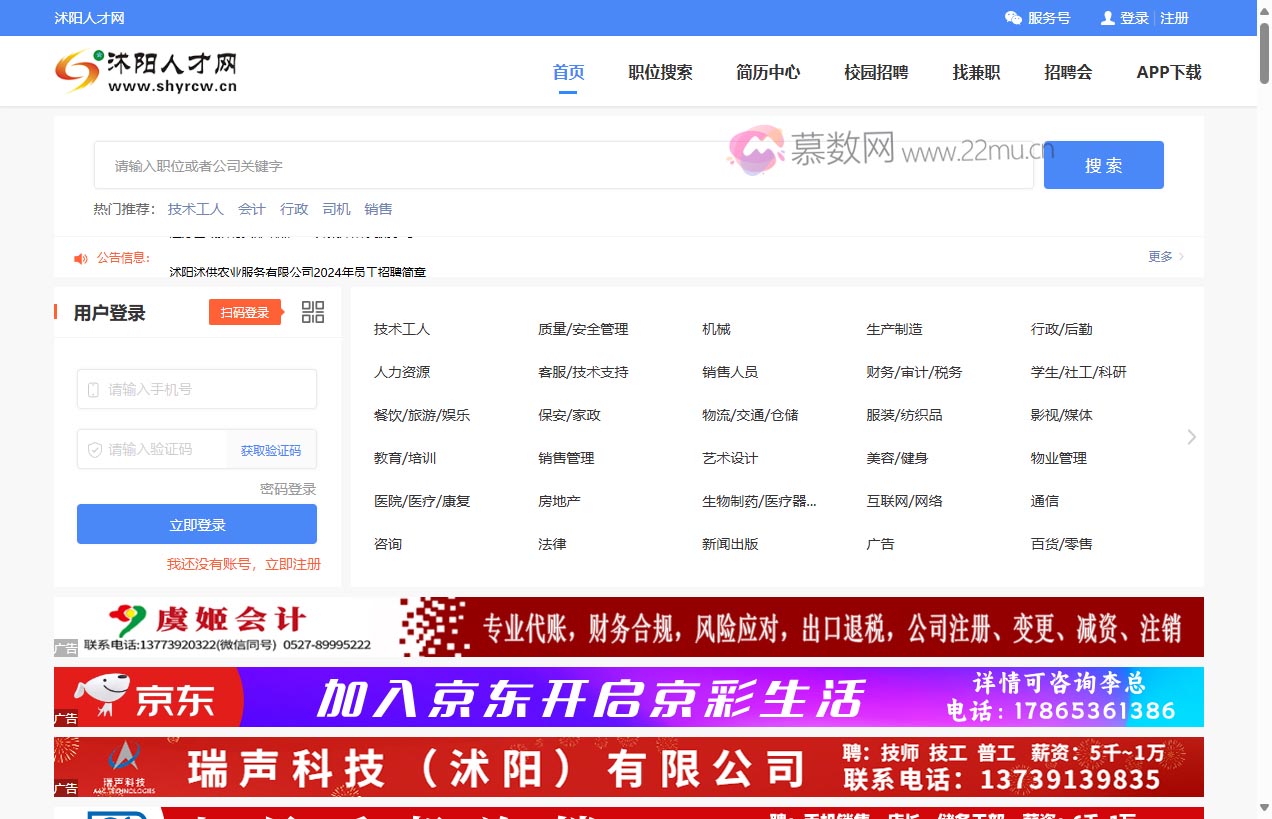Switch to 扫码登录 login mode

[x=245, y=311]
